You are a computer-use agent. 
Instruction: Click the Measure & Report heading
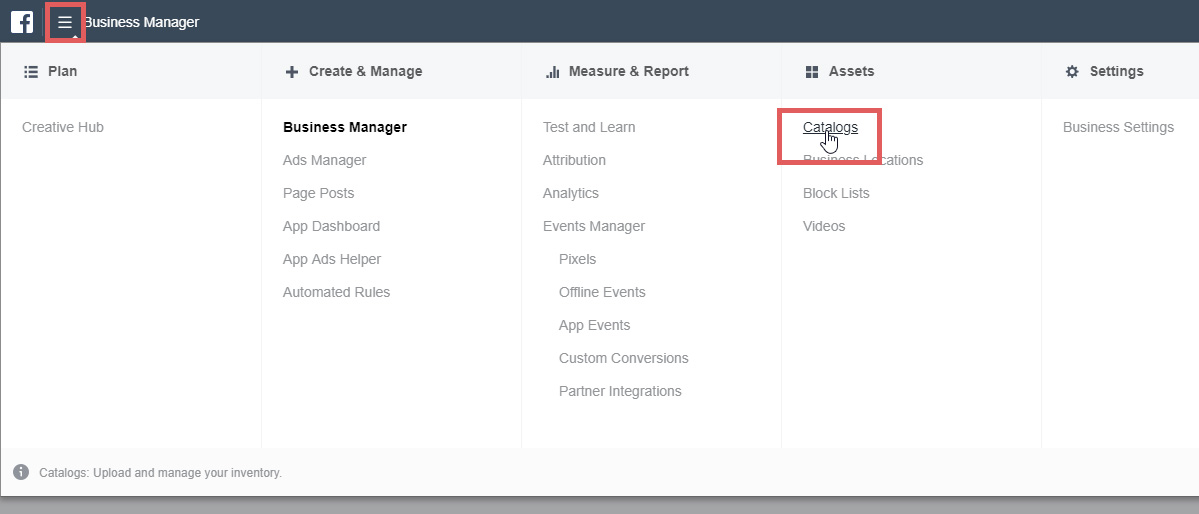629,71
